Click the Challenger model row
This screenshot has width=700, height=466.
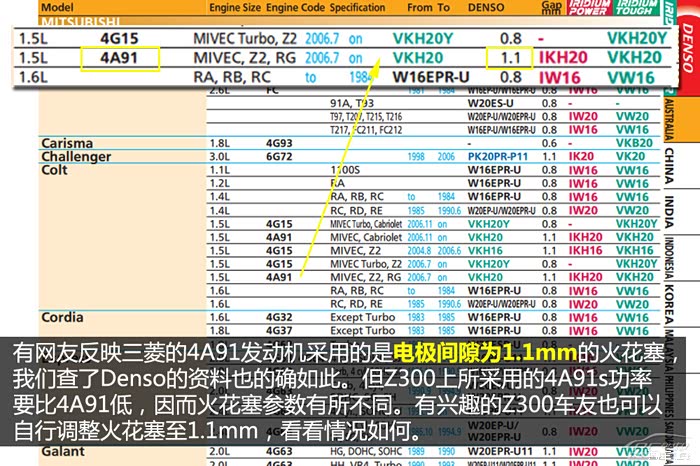click(x=76, y=157)
